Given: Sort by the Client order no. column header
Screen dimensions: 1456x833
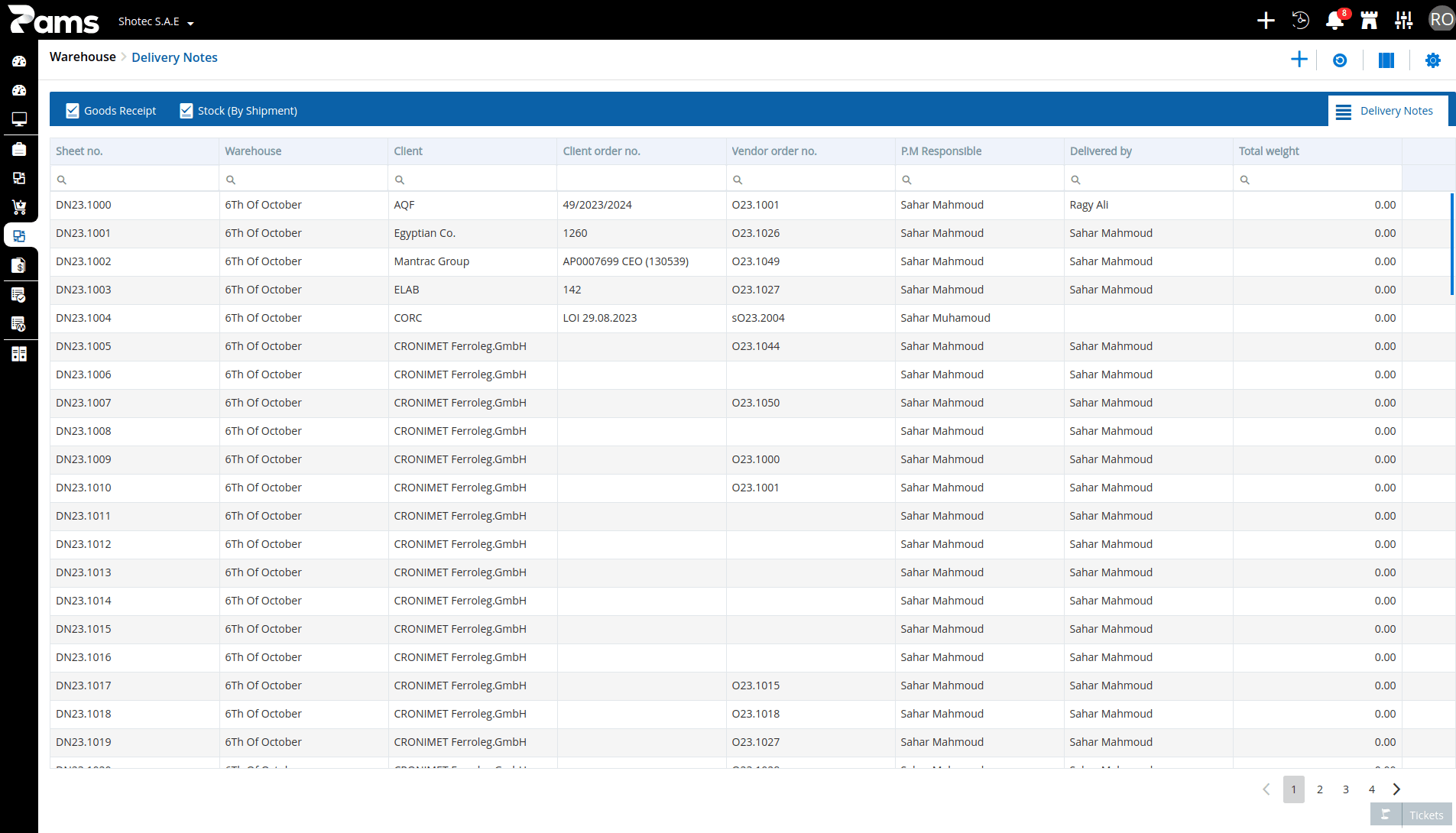Looking at the screenshot, I should click(641, 151).
